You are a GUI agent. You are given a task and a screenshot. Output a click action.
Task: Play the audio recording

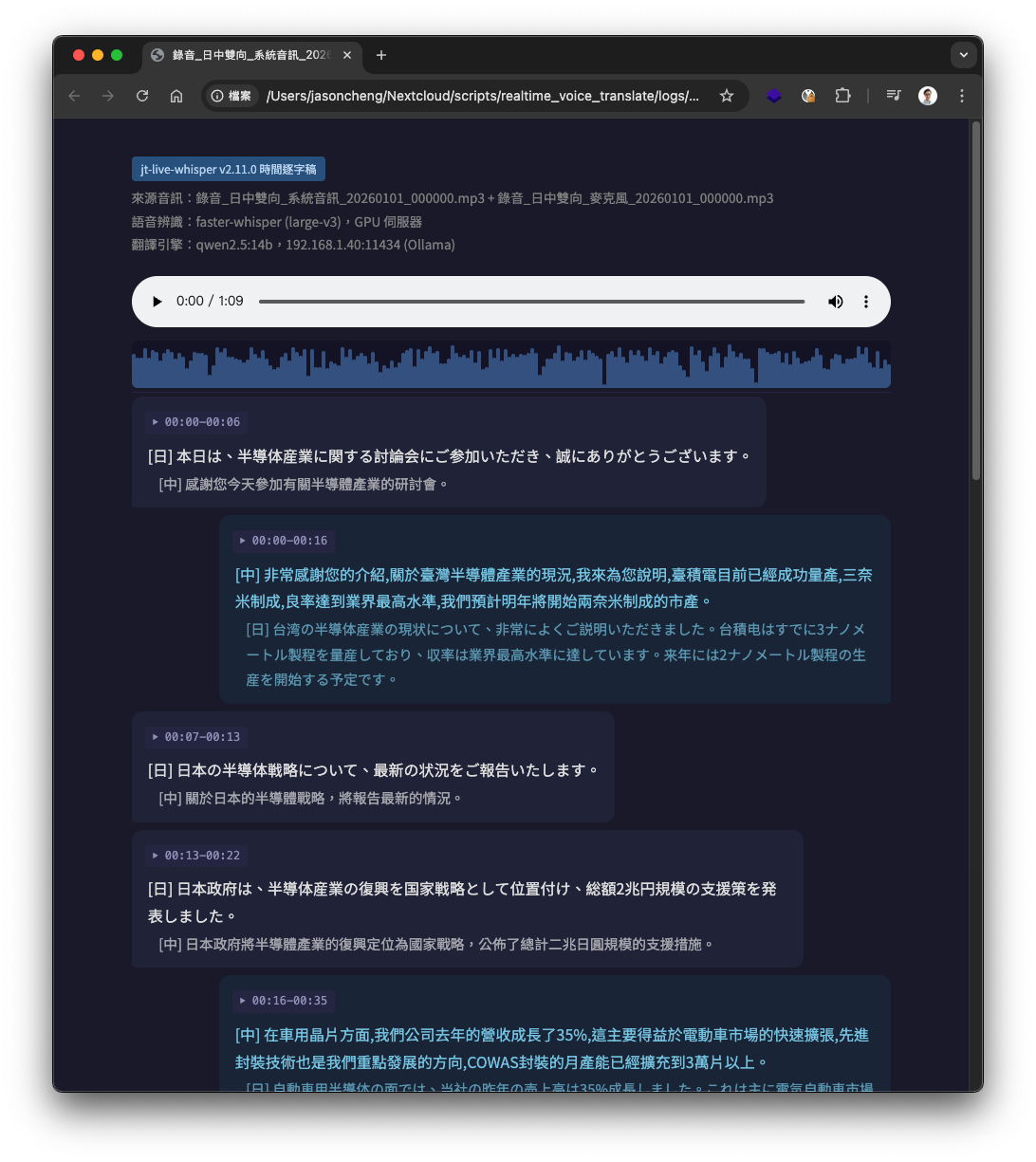157,302
